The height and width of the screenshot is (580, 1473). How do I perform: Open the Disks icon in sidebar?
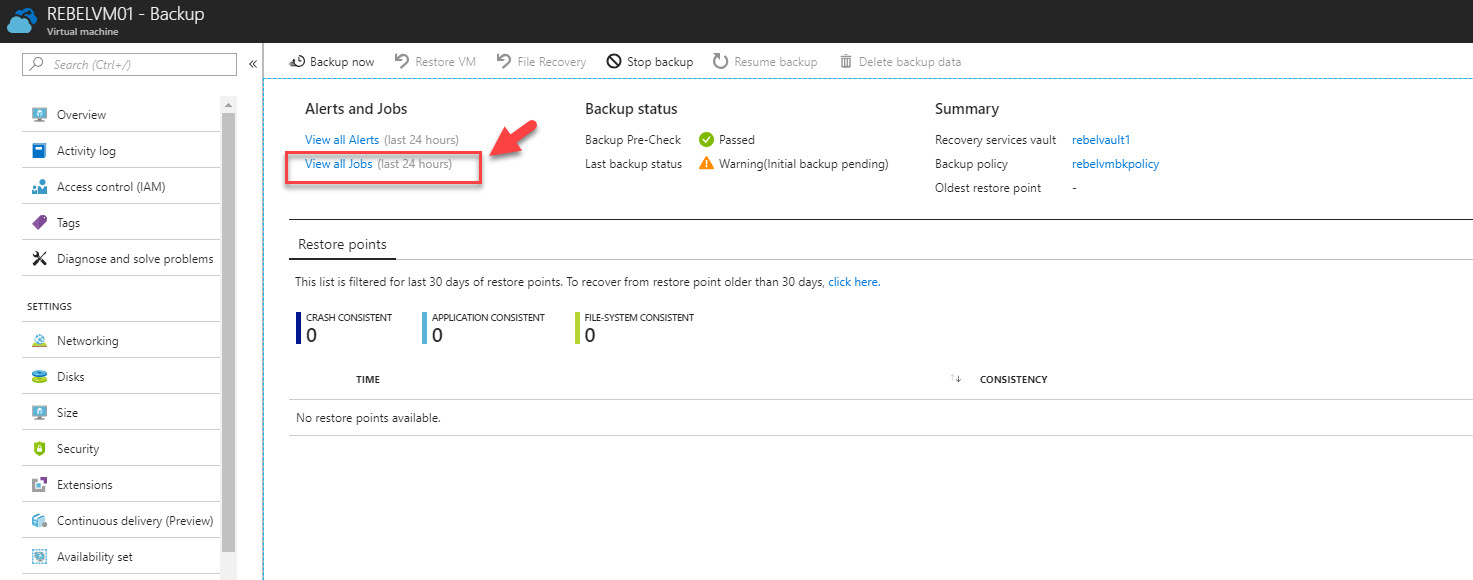click(40, 377)
